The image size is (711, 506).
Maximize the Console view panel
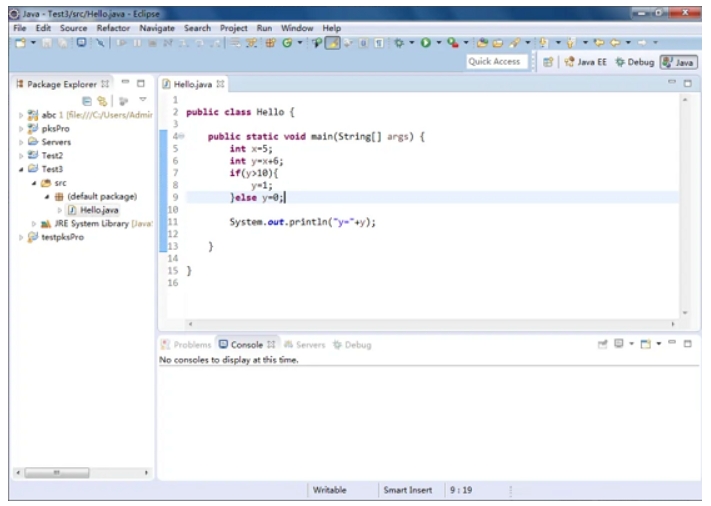coord(687,344)
